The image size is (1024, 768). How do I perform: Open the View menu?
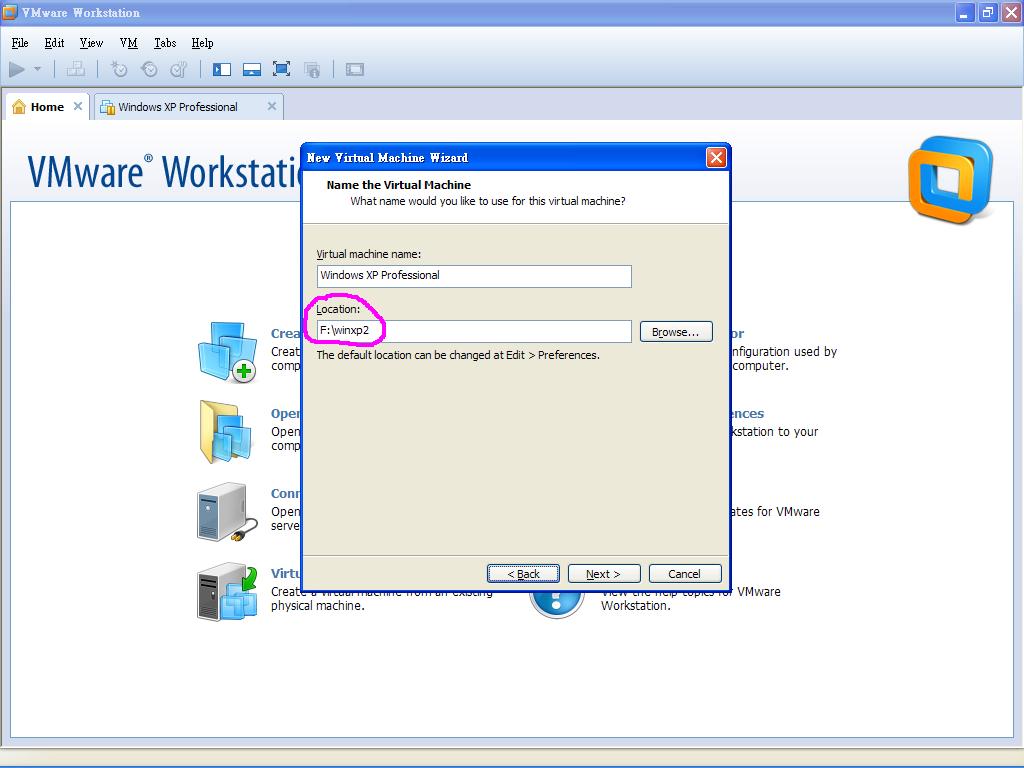(91, 43)
